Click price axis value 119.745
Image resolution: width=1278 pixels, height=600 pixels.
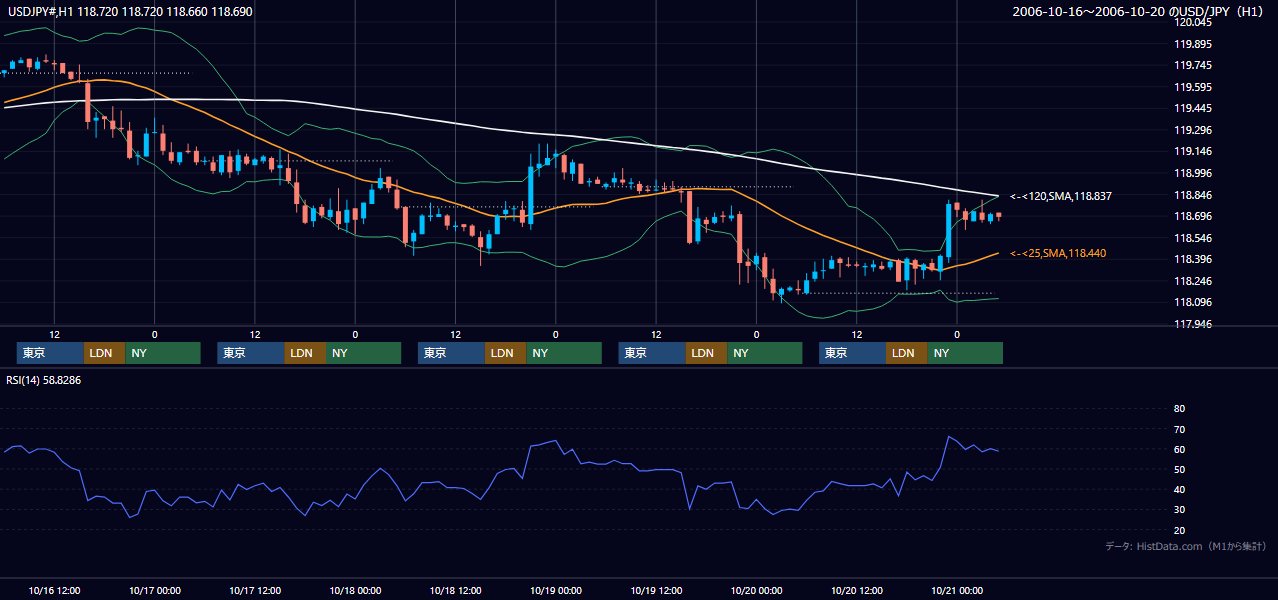(1194, 65)
